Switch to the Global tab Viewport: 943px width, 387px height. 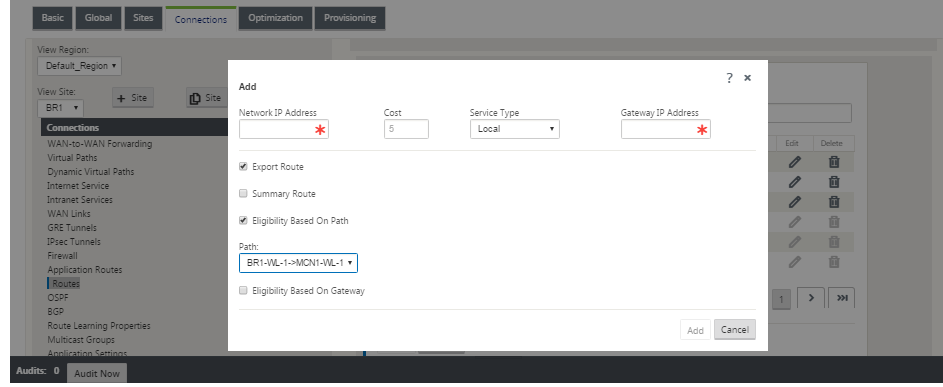pos(98,18)
